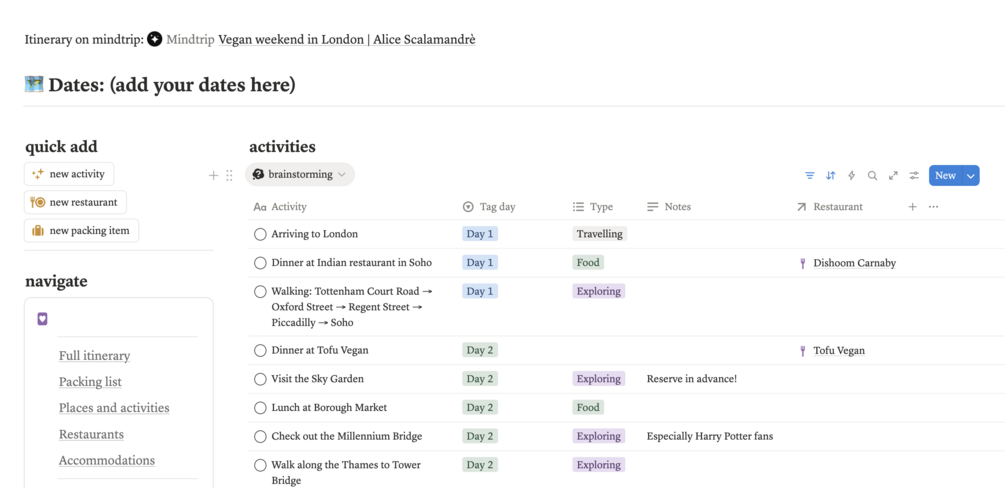Search the activities database
This screenshot has width=1005, height=488.
pos(872,175)
